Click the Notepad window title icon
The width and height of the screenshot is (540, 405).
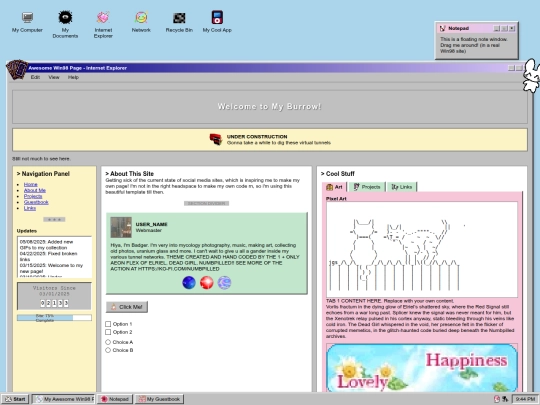point(443,28)
